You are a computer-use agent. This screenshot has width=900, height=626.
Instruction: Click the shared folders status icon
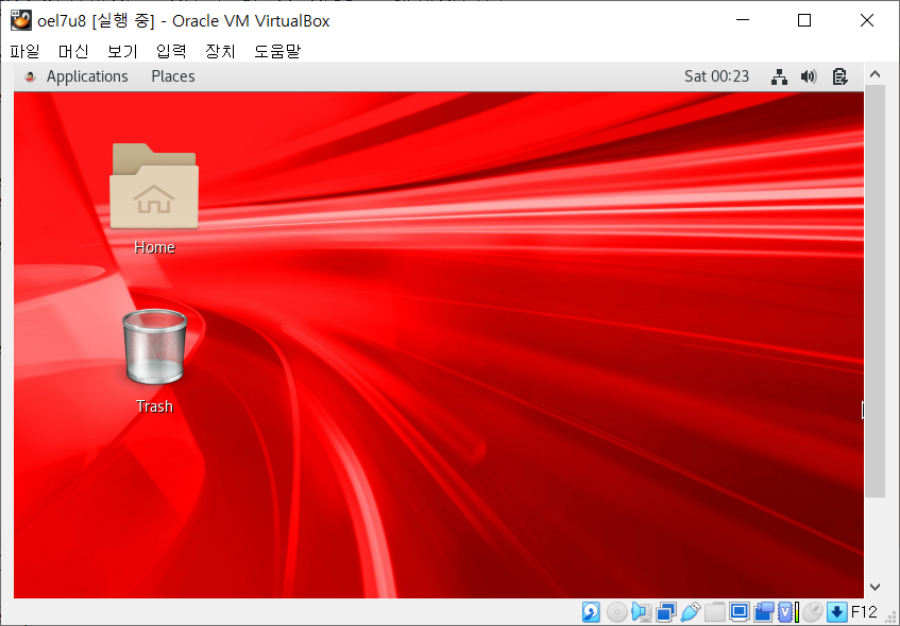click(x=715, y=612)
